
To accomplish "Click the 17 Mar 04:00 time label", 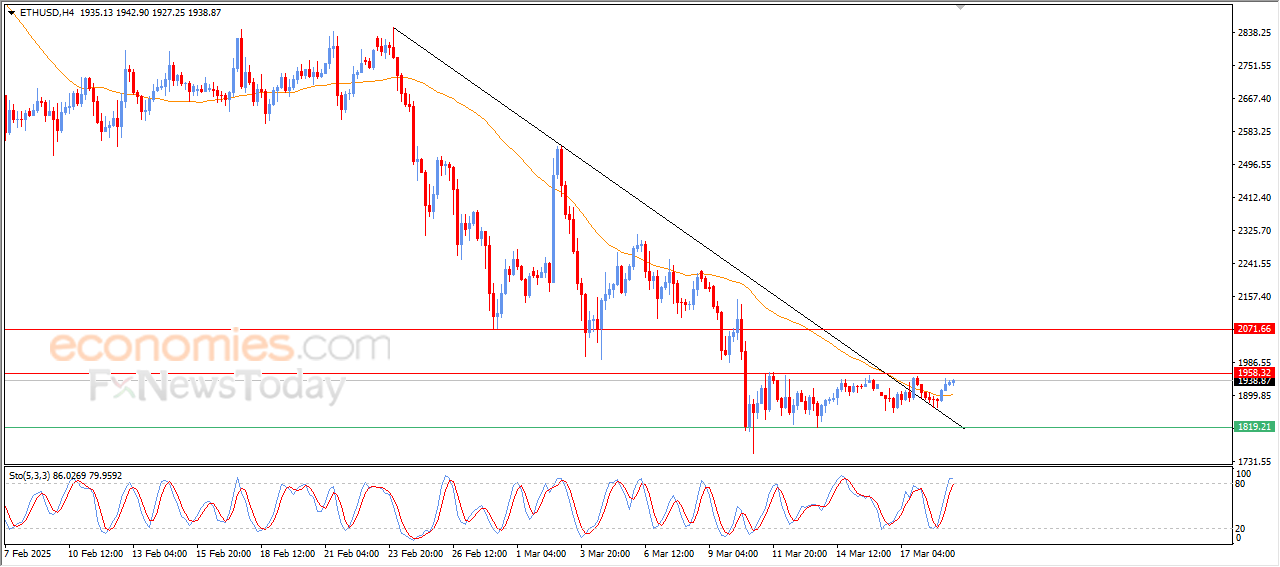I will [926, 552].
